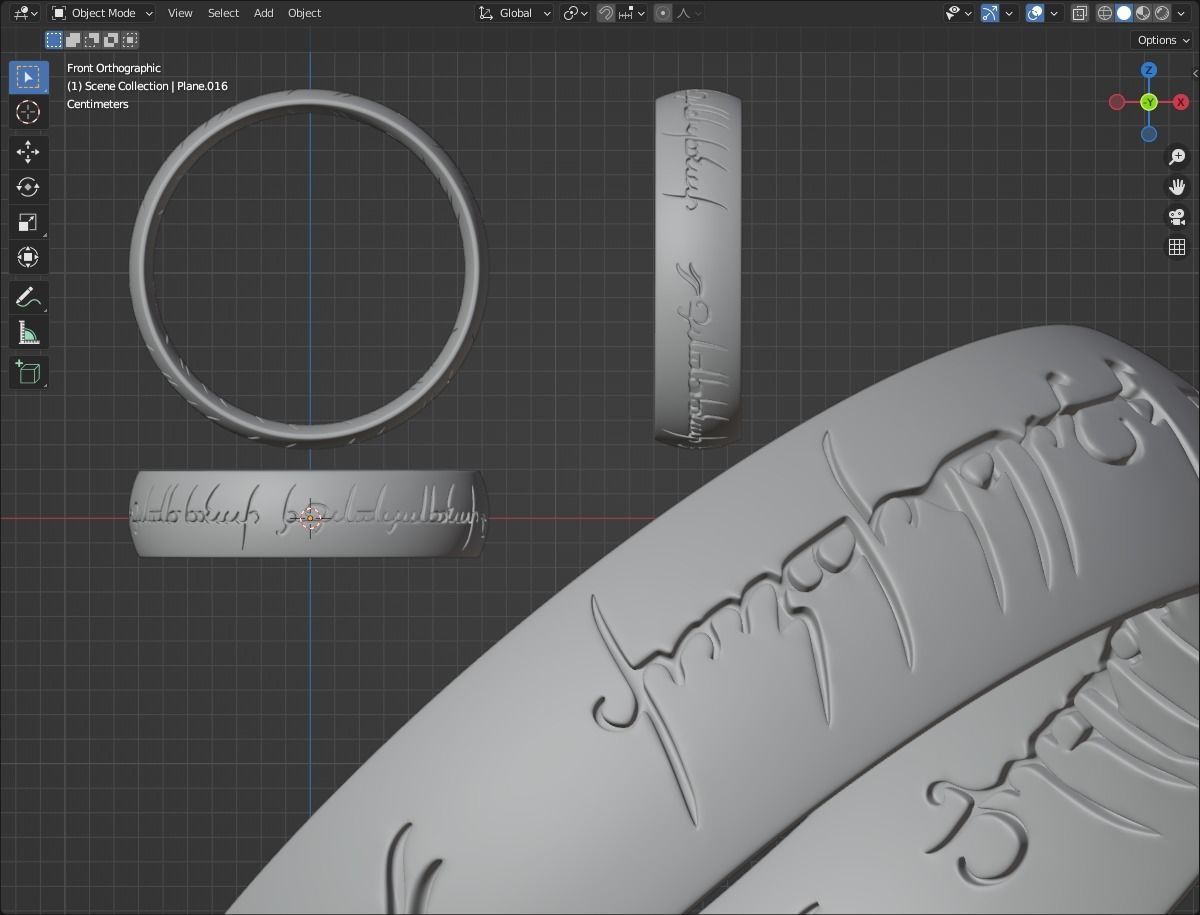
Task: Switch to Solid viewport shading
Action: (x=1124, y=13)
